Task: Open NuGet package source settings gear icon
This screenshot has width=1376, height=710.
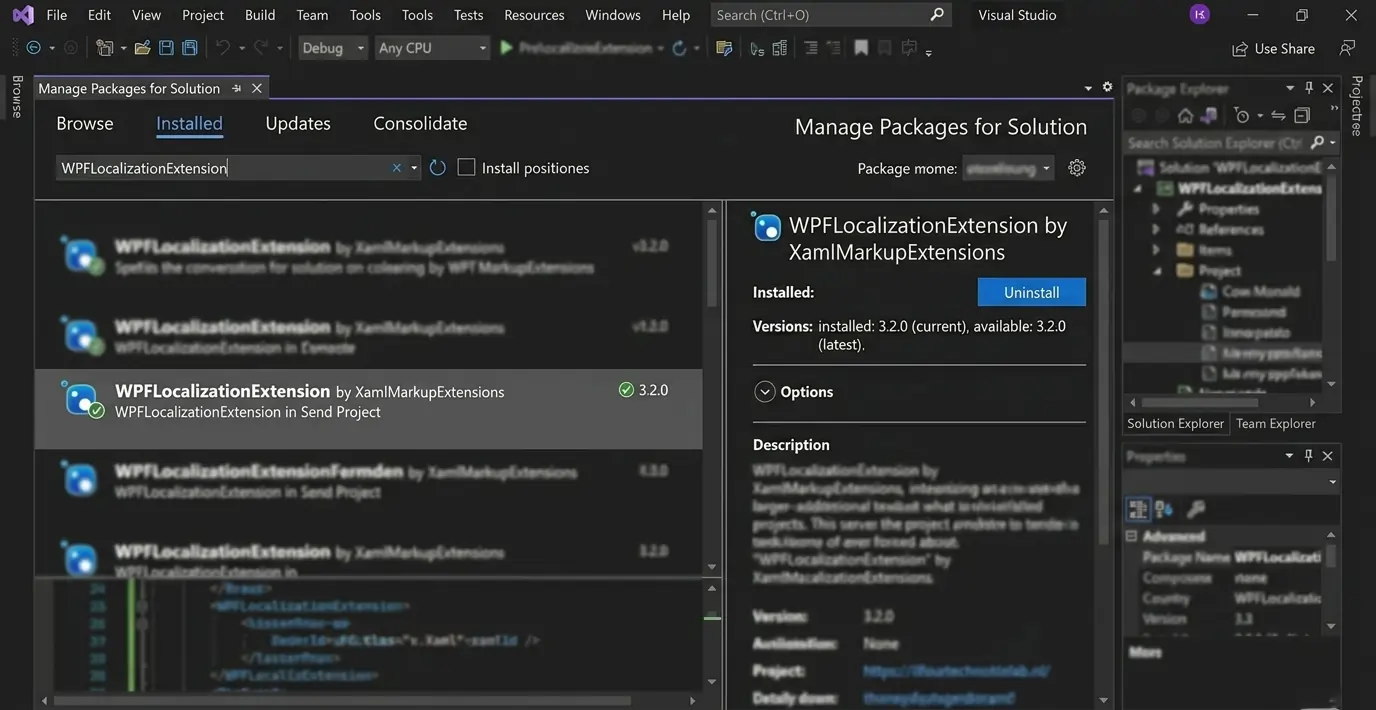Action: pyautogui.click(x=1076, y=167)
